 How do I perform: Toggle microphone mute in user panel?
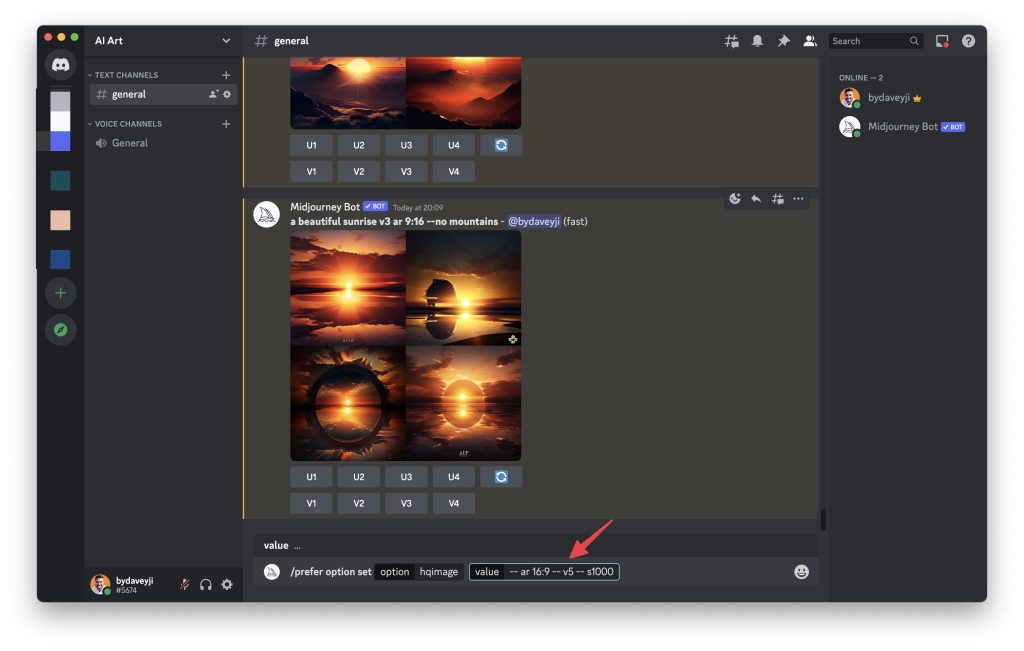tap(185, 584)
